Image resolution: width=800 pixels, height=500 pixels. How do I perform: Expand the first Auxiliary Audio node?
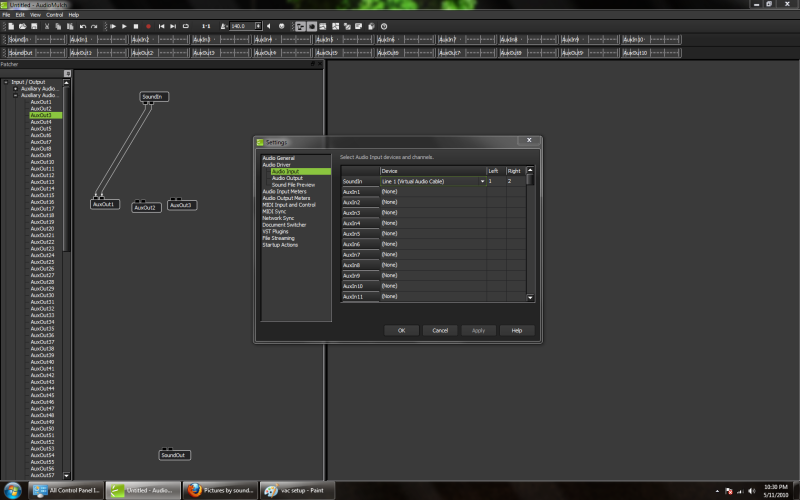coord(15,88)
